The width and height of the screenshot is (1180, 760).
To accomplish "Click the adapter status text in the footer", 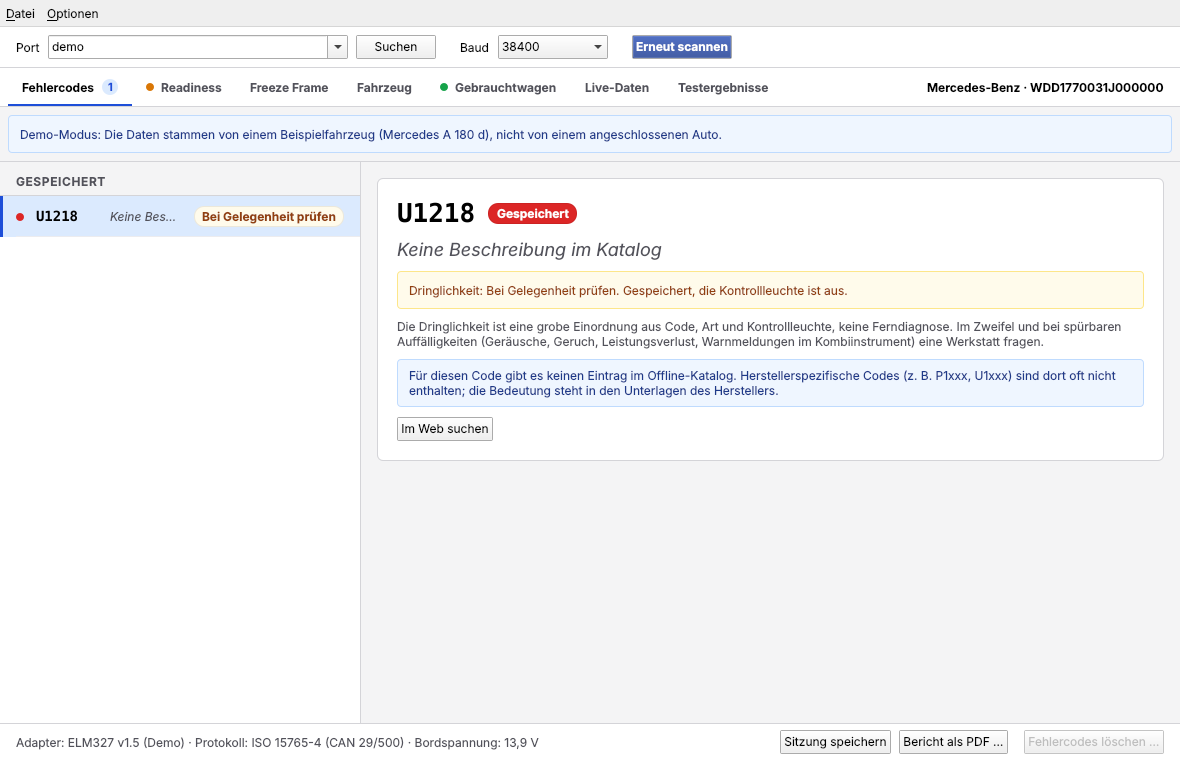I will pos(277,743).
